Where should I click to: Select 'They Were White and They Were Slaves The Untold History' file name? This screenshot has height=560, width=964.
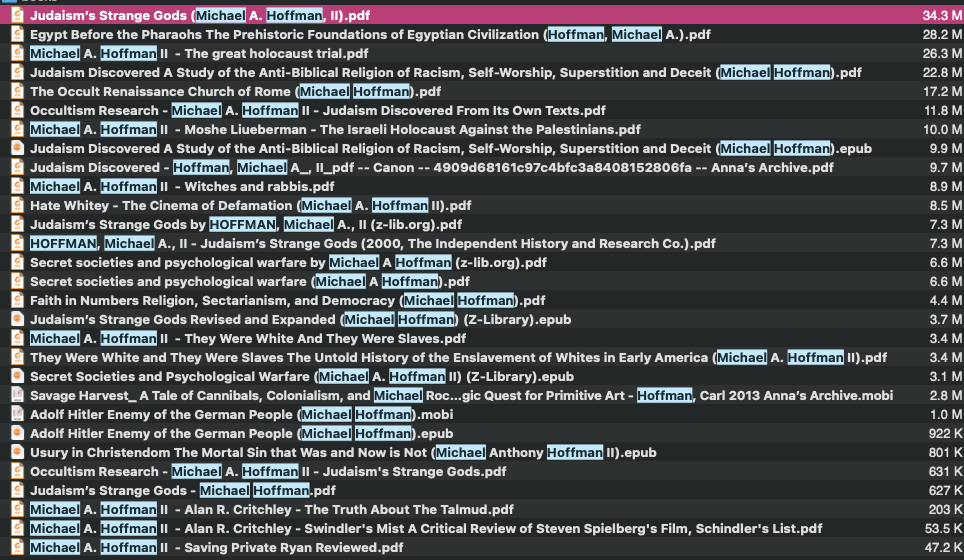click(458, 358)
